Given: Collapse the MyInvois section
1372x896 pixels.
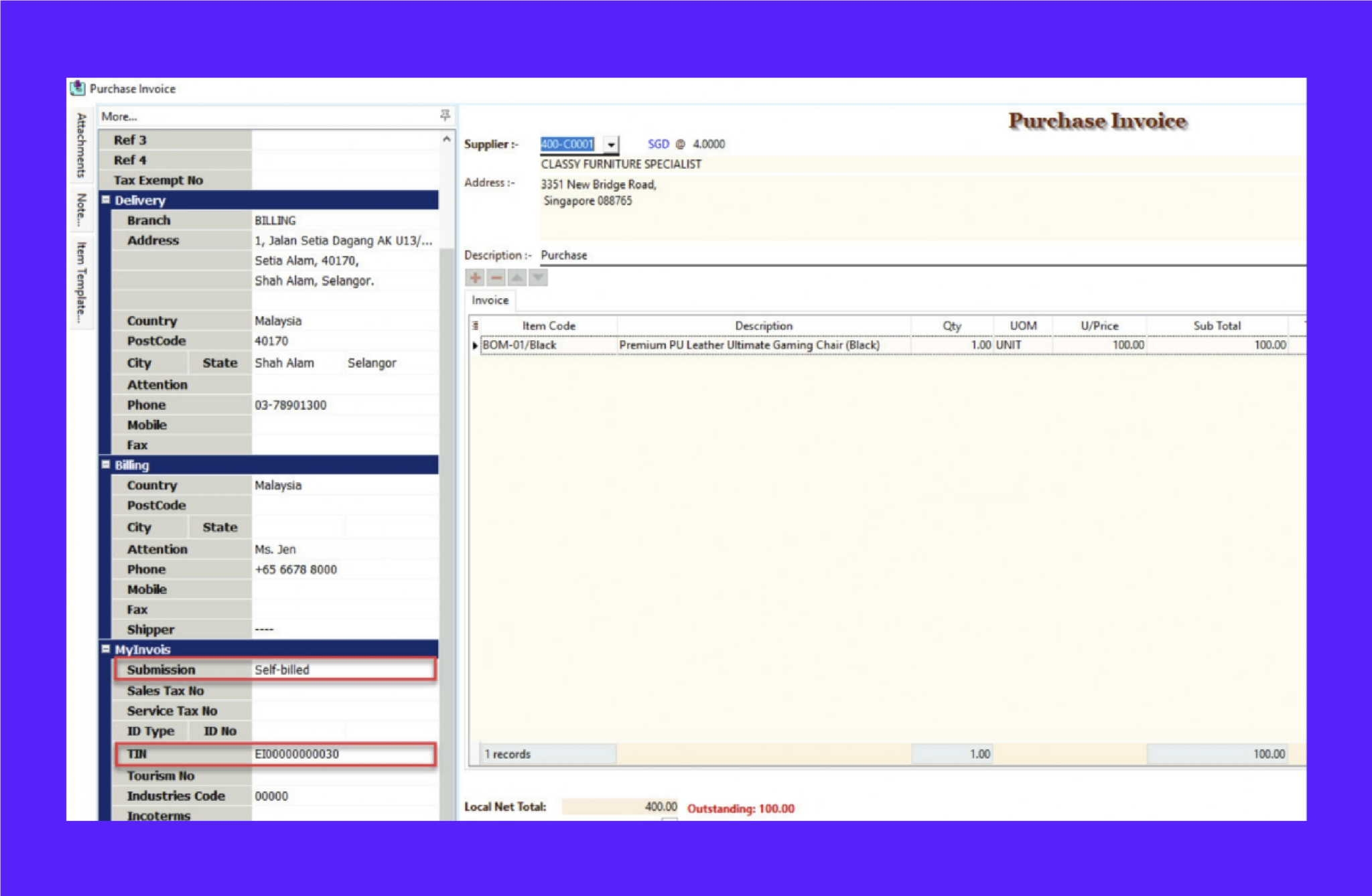Looking at the screenshot, I should click(x=105, y=649).
